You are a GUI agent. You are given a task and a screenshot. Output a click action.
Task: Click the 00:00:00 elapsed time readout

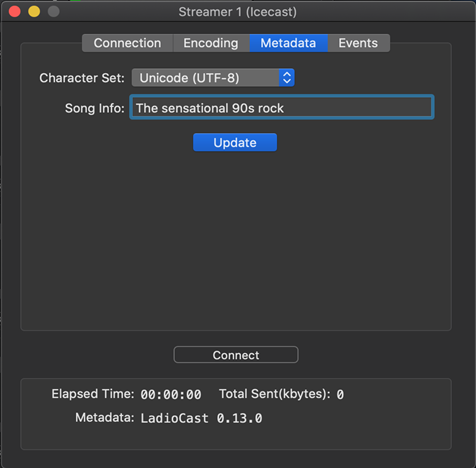point(171,395)
